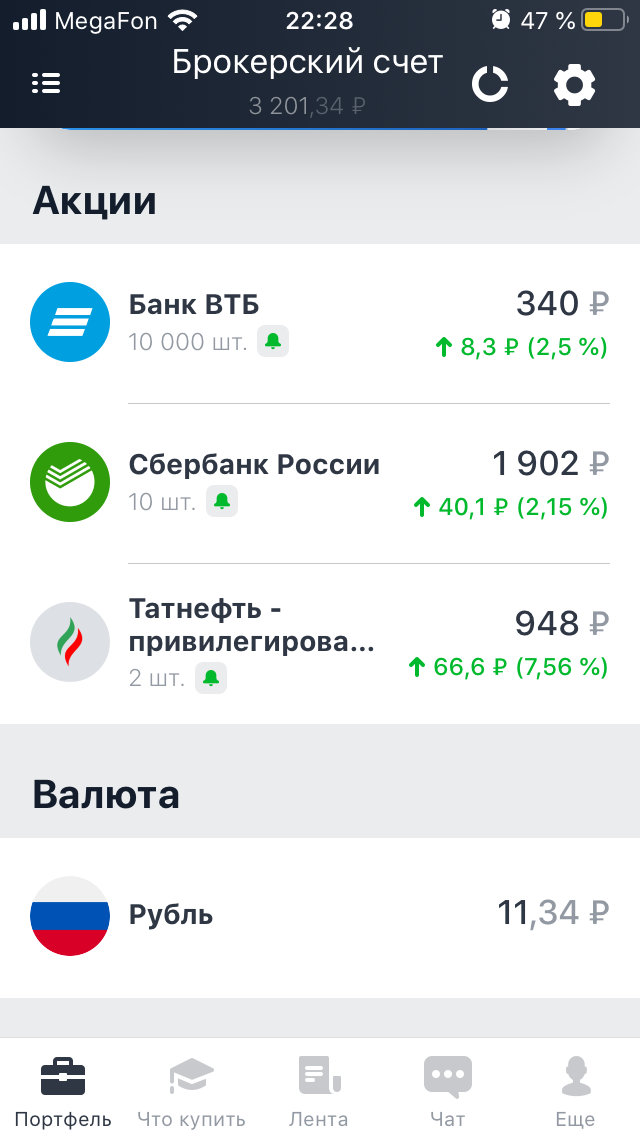Select the Еще menu item
640x1136 pixels.
575,1090
